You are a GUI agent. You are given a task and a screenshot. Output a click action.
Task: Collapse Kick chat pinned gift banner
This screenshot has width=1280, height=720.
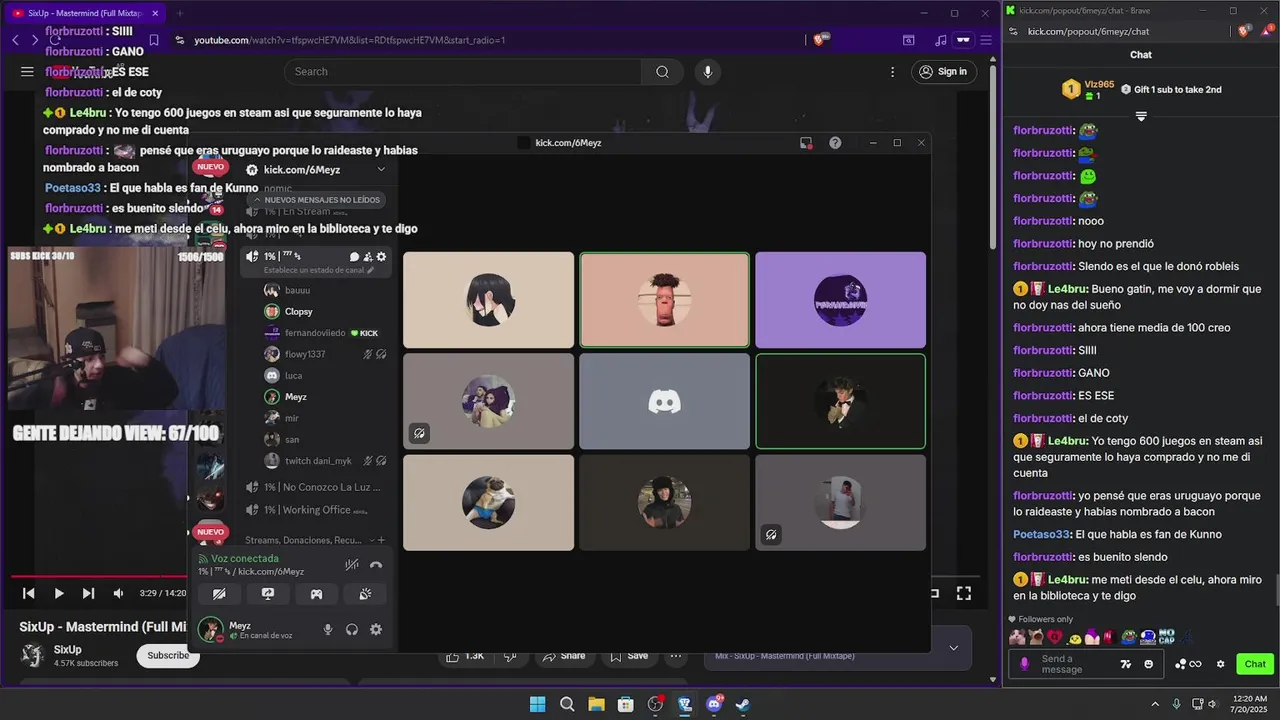[x=1141, y=117]
